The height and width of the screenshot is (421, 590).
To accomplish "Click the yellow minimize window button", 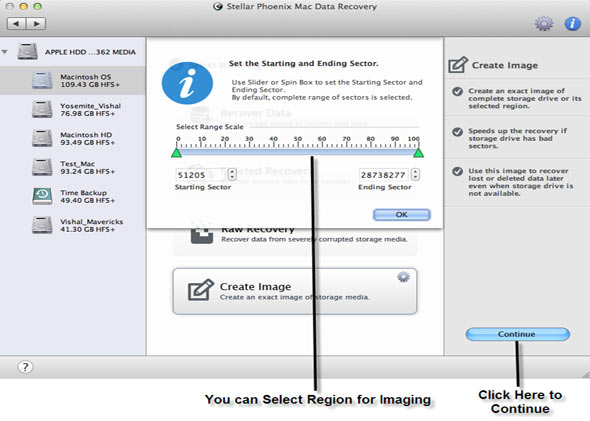I will point(23,6).
